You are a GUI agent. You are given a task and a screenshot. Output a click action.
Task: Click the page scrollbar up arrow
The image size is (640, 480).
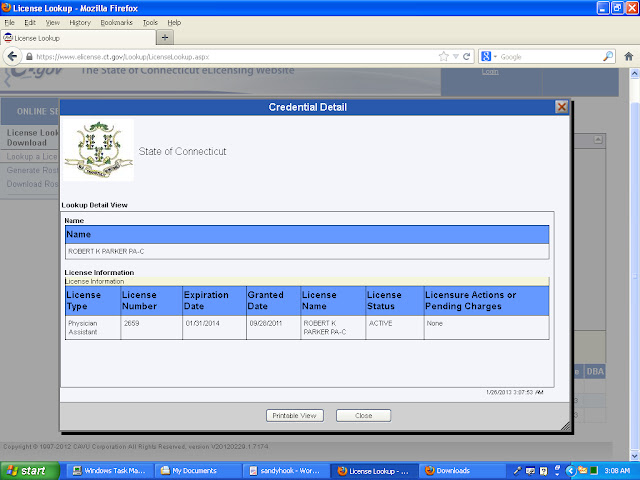click(x=635, y=73)
